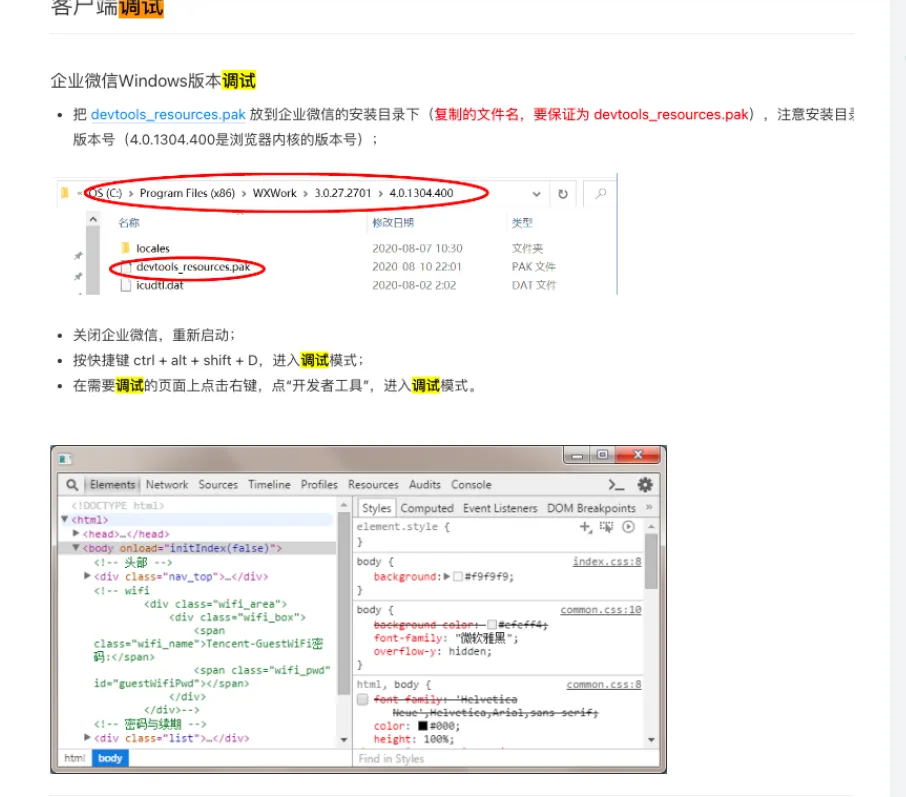Open the Audits tab
906x797 pixels.
tap(425, 485)
